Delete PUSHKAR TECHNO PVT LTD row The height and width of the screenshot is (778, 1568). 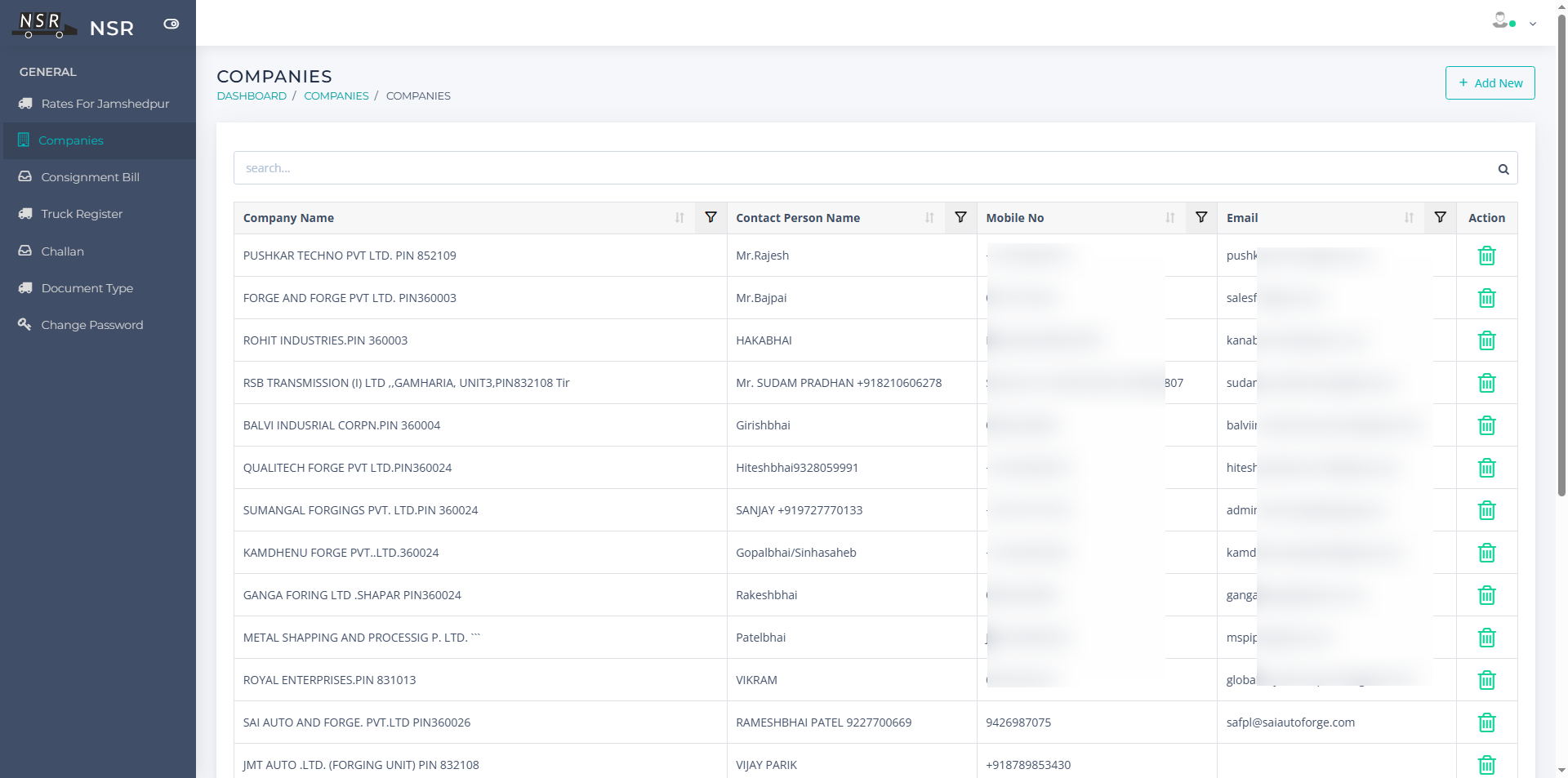1486,256
